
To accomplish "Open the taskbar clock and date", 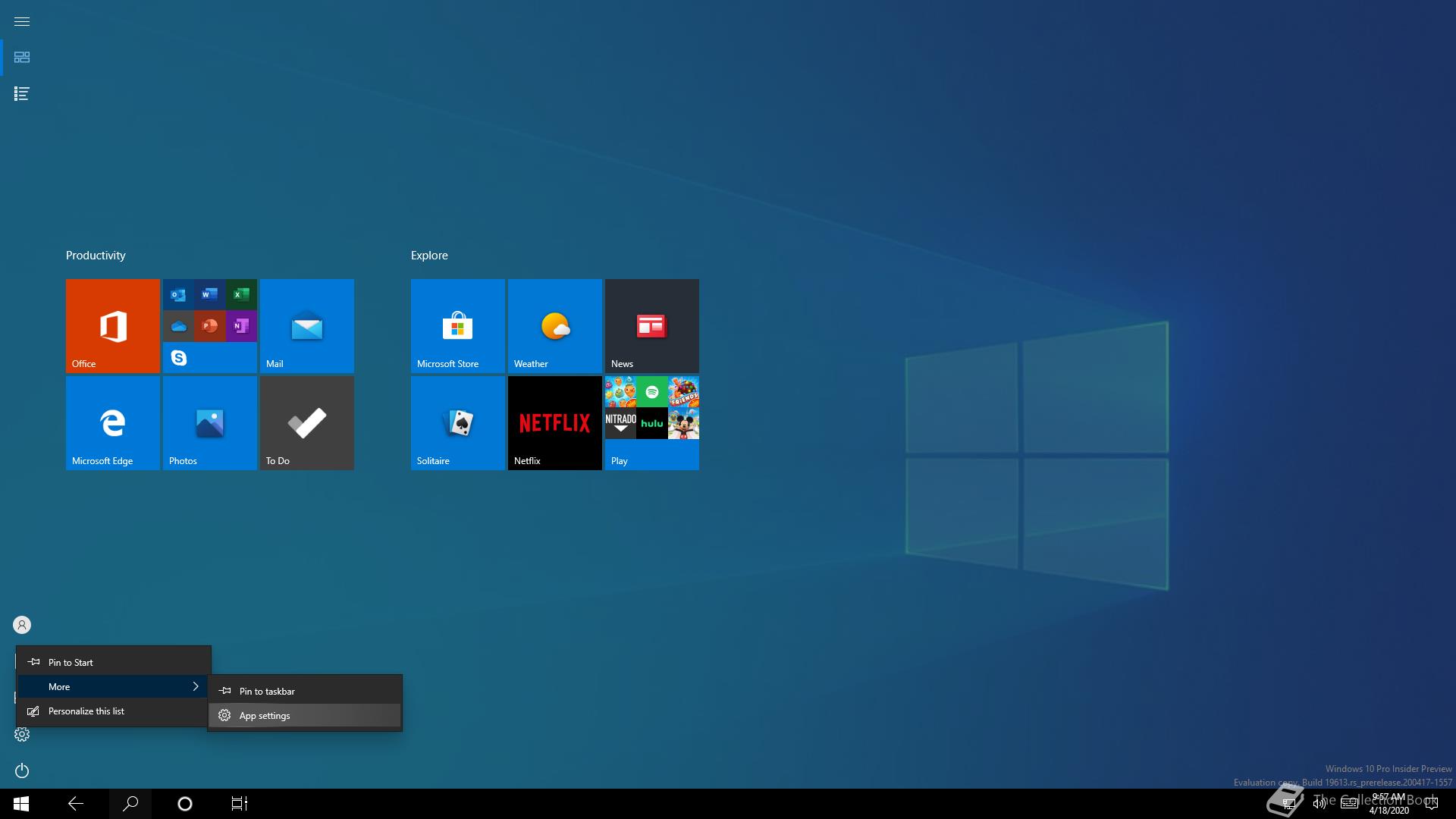I will 1389,804.
